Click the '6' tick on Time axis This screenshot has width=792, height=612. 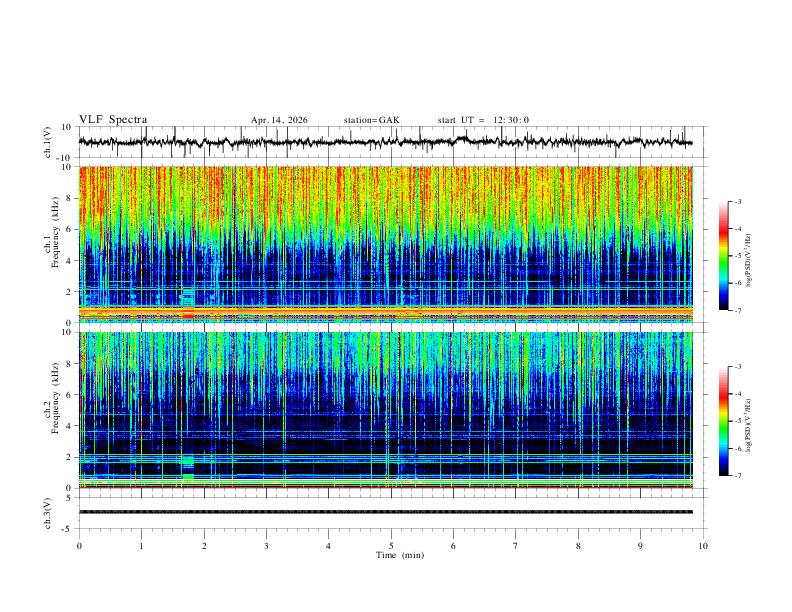point(453,546)
